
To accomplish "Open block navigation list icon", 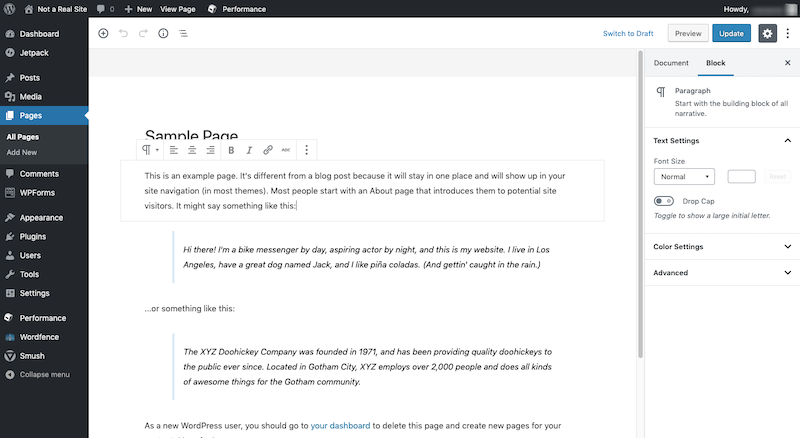I will (183, 33).
